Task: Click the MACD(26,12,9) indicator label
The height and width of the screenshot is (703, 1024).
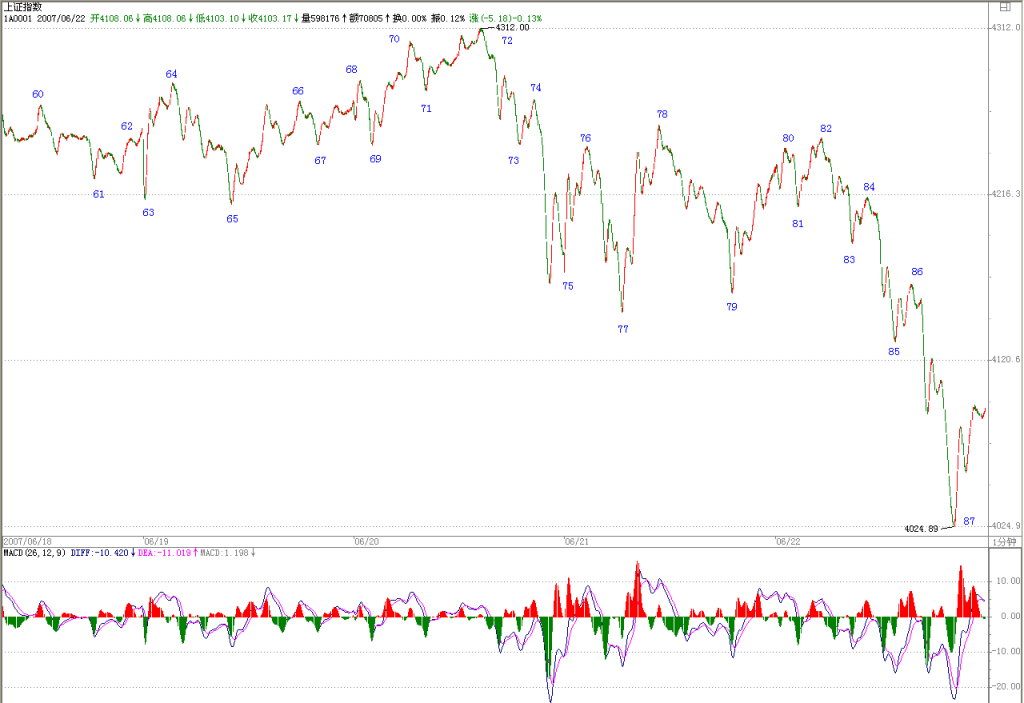Action: (x=35, y=553)
